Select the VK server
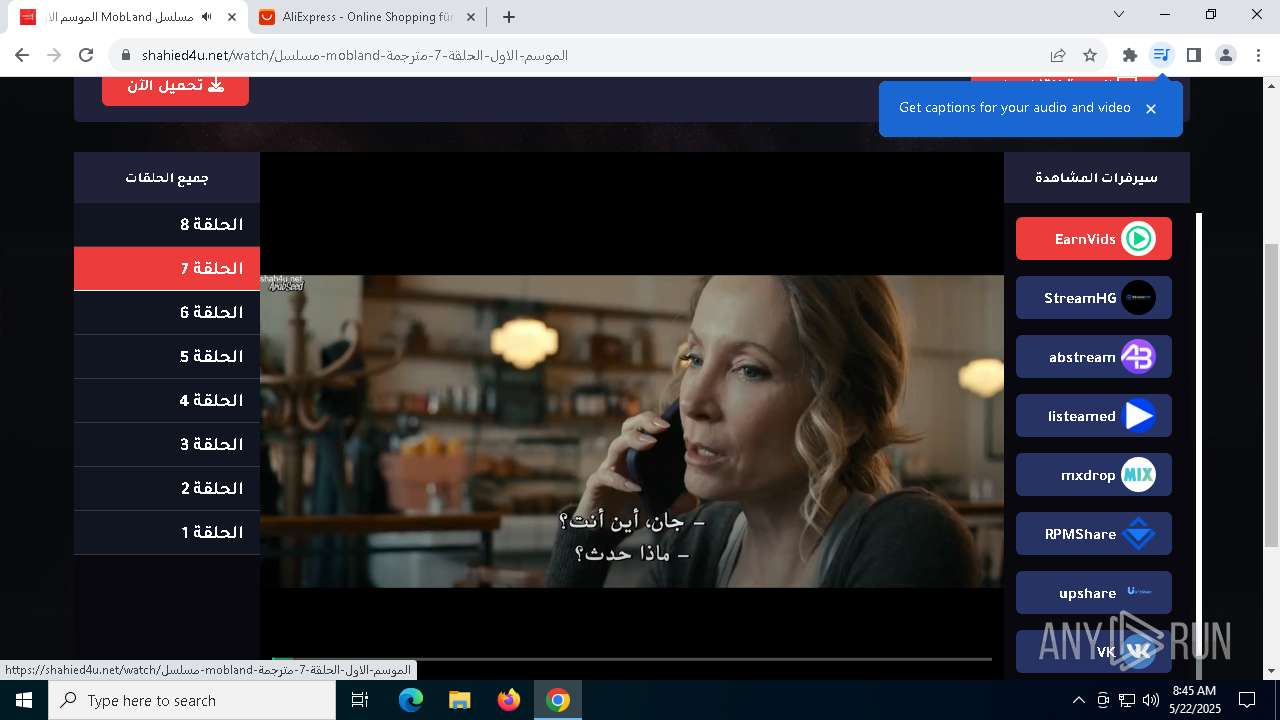This screenshot has height=720, width=1280. tap(1093, 651)
